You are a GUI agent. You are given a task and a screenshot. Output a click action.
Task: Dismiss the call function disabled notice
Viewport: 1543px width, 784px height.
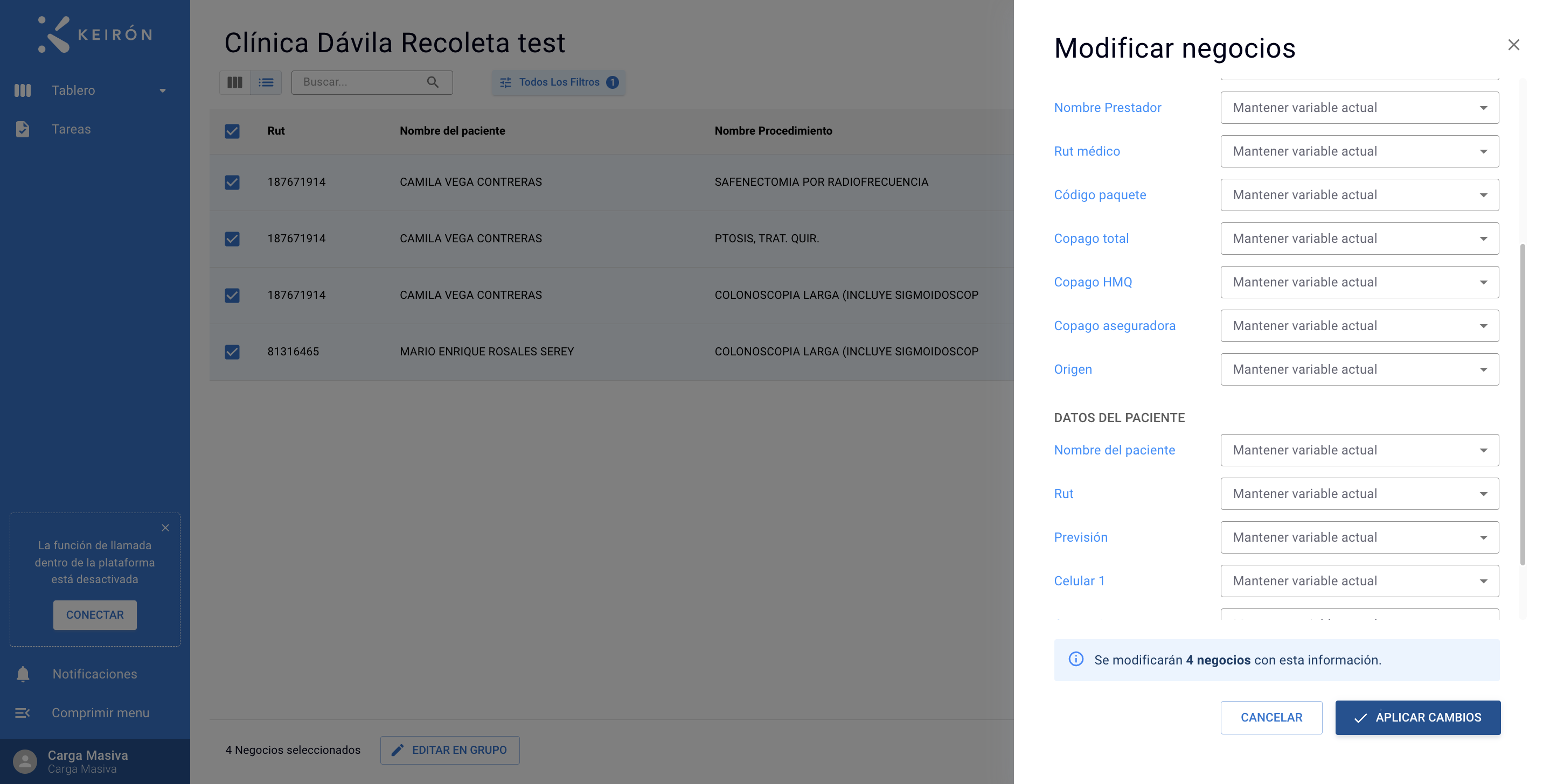click(165, 528)
